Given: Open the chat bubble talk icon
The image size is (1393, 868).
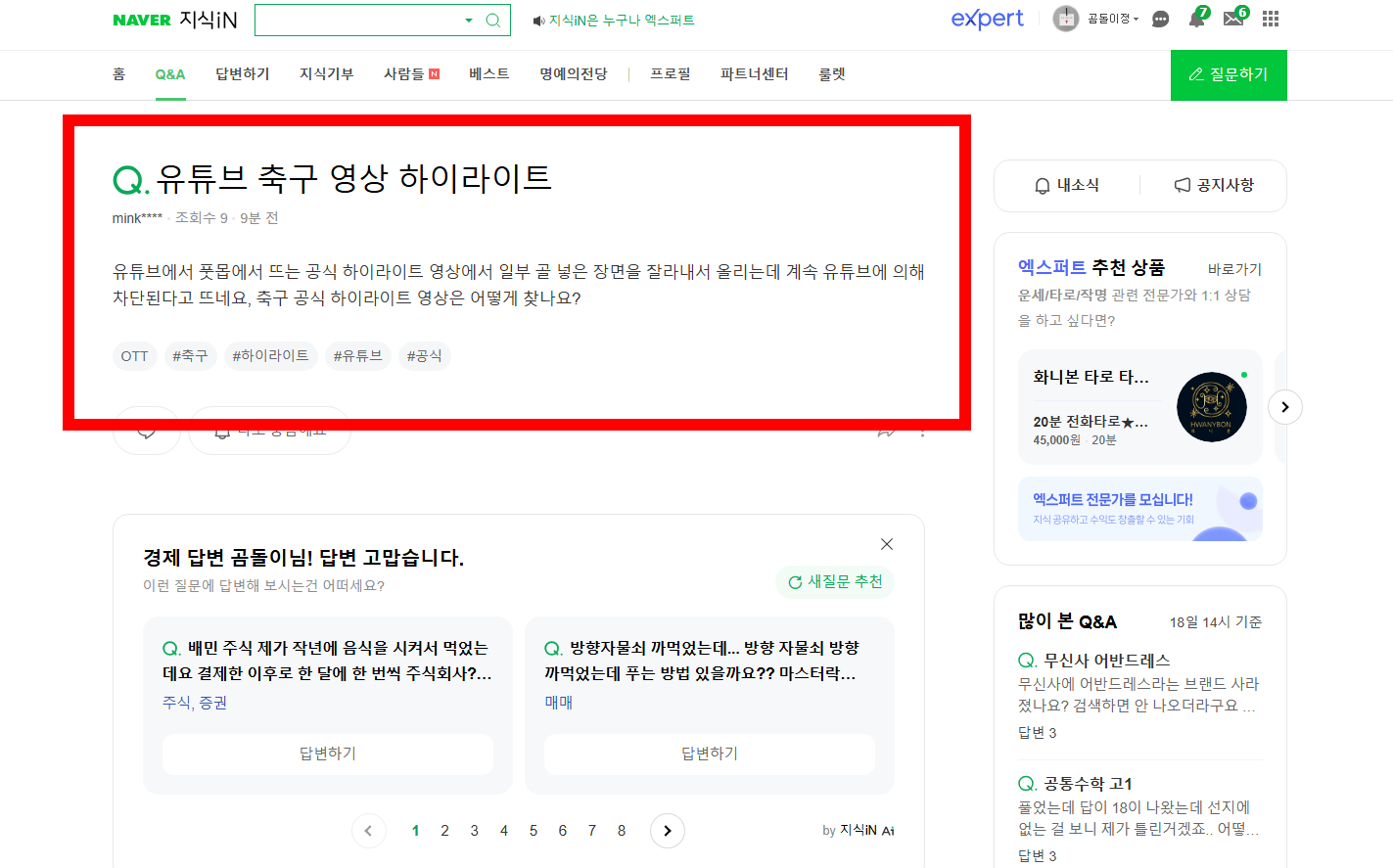Looking at the screenshot, I should pos(1160,19).
